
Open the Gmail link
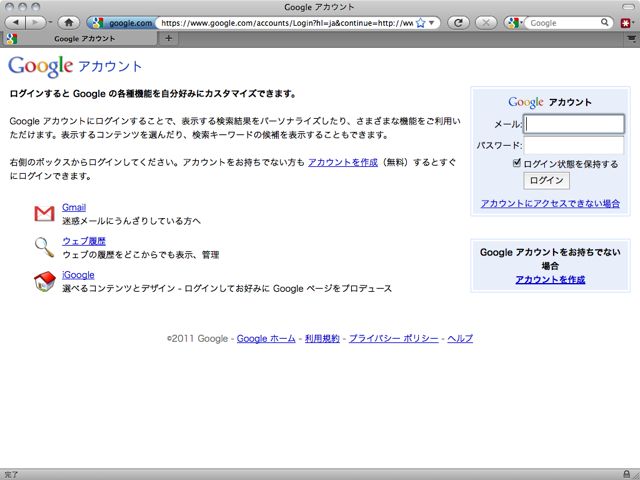(x=74, y=207)
